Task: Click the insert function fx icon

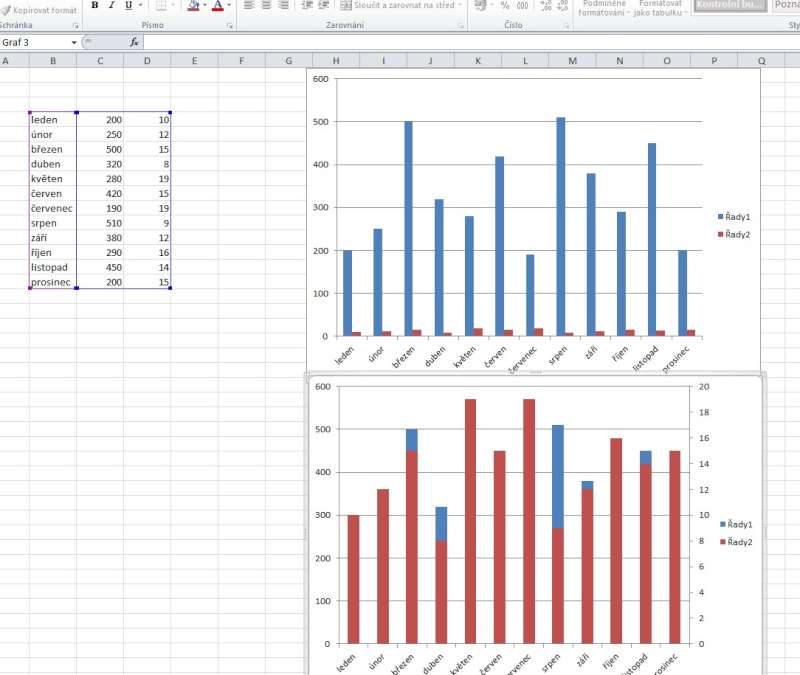Action: 134,42
